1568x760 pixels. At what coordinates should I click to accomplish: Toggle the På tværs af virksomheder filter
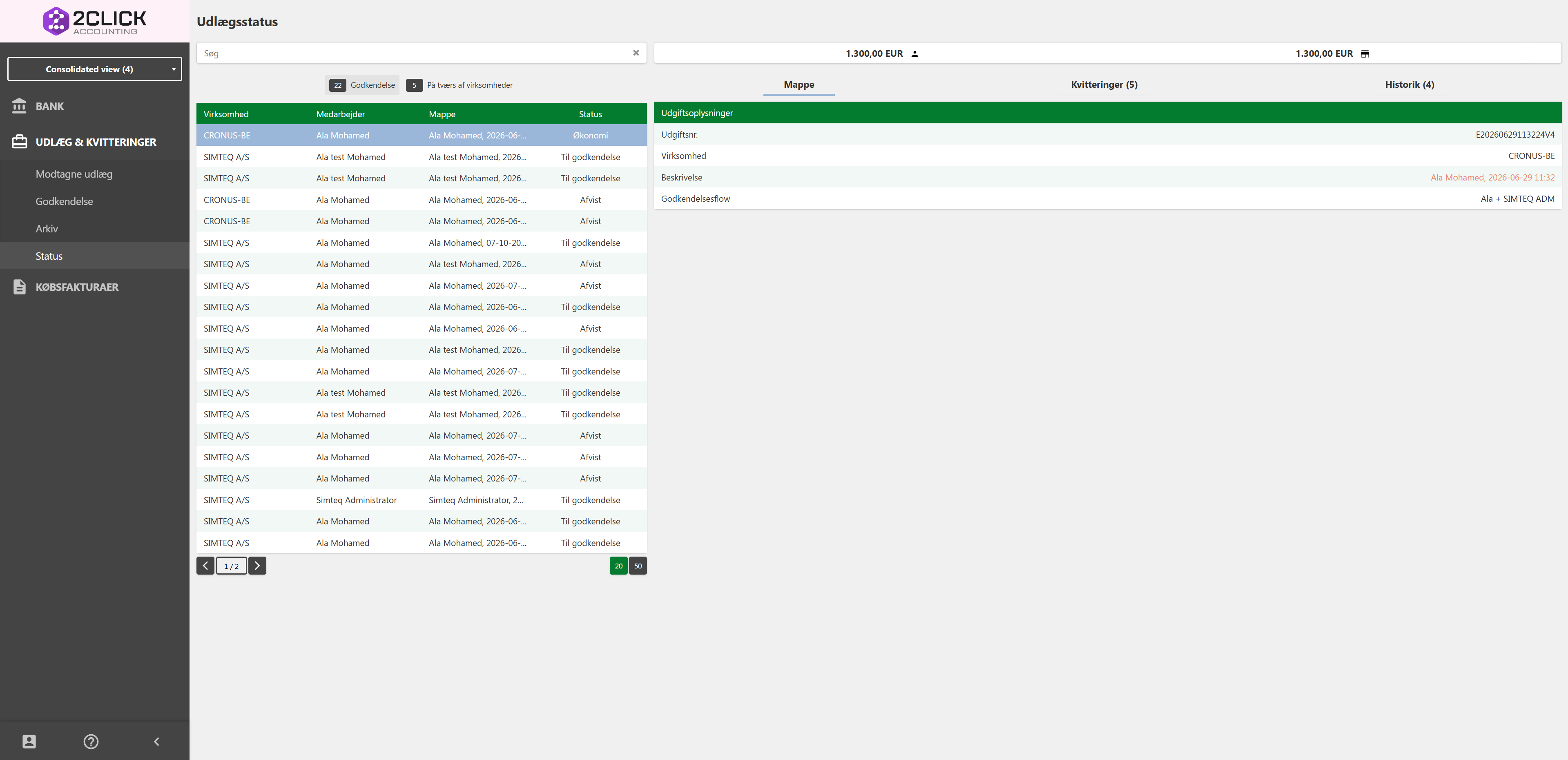tap(459, 85)
